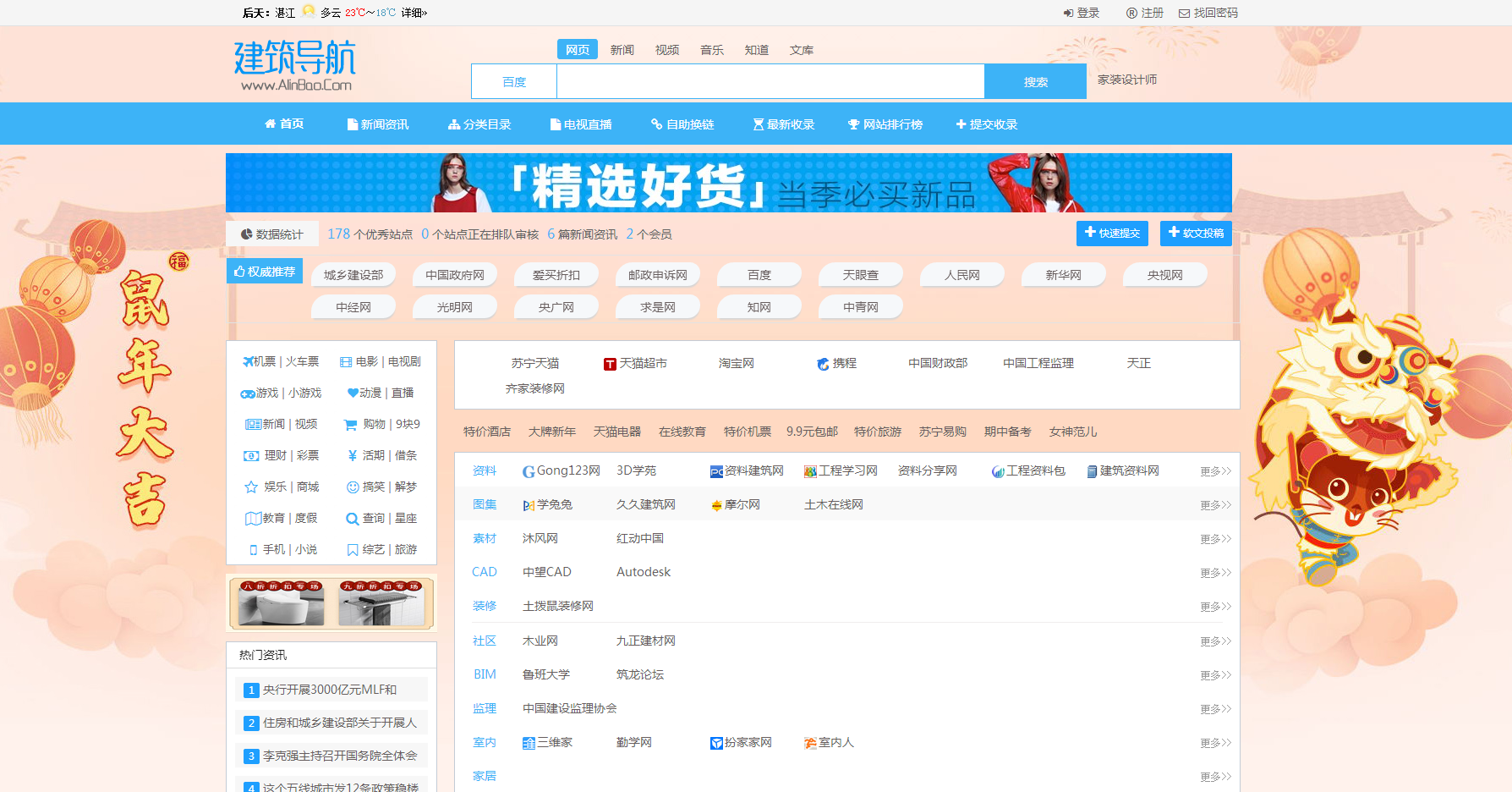Viewport: 1512px width, 792px height.
Task: Click the hourglass icon for 最新收录
Action: click(x=759, y=124)
